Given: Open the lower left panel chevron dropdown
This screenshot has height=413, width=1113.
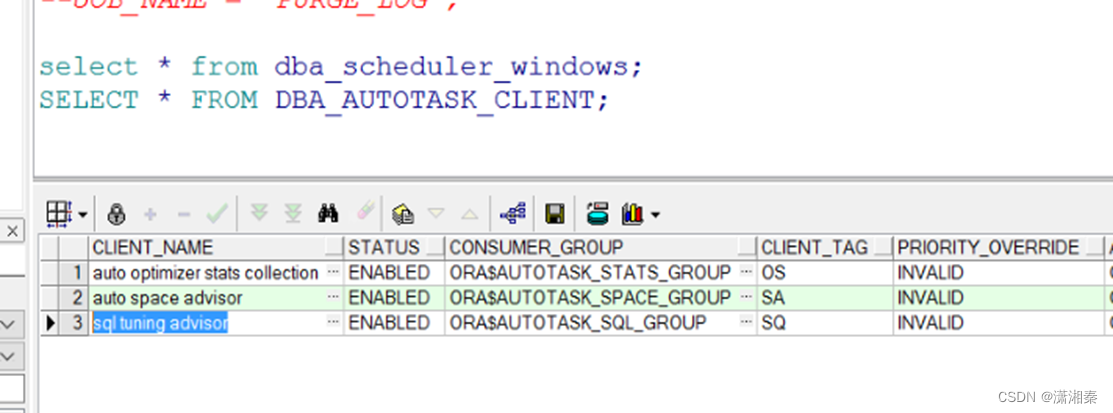Looking at the screenshot, I should click(x=9, y=355).
